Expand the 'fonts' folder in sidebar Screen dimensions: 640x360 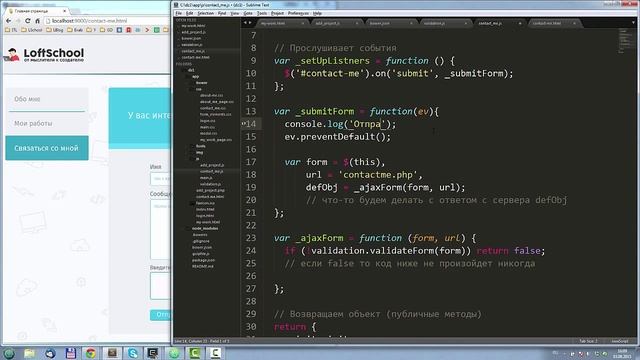[200, 146]
